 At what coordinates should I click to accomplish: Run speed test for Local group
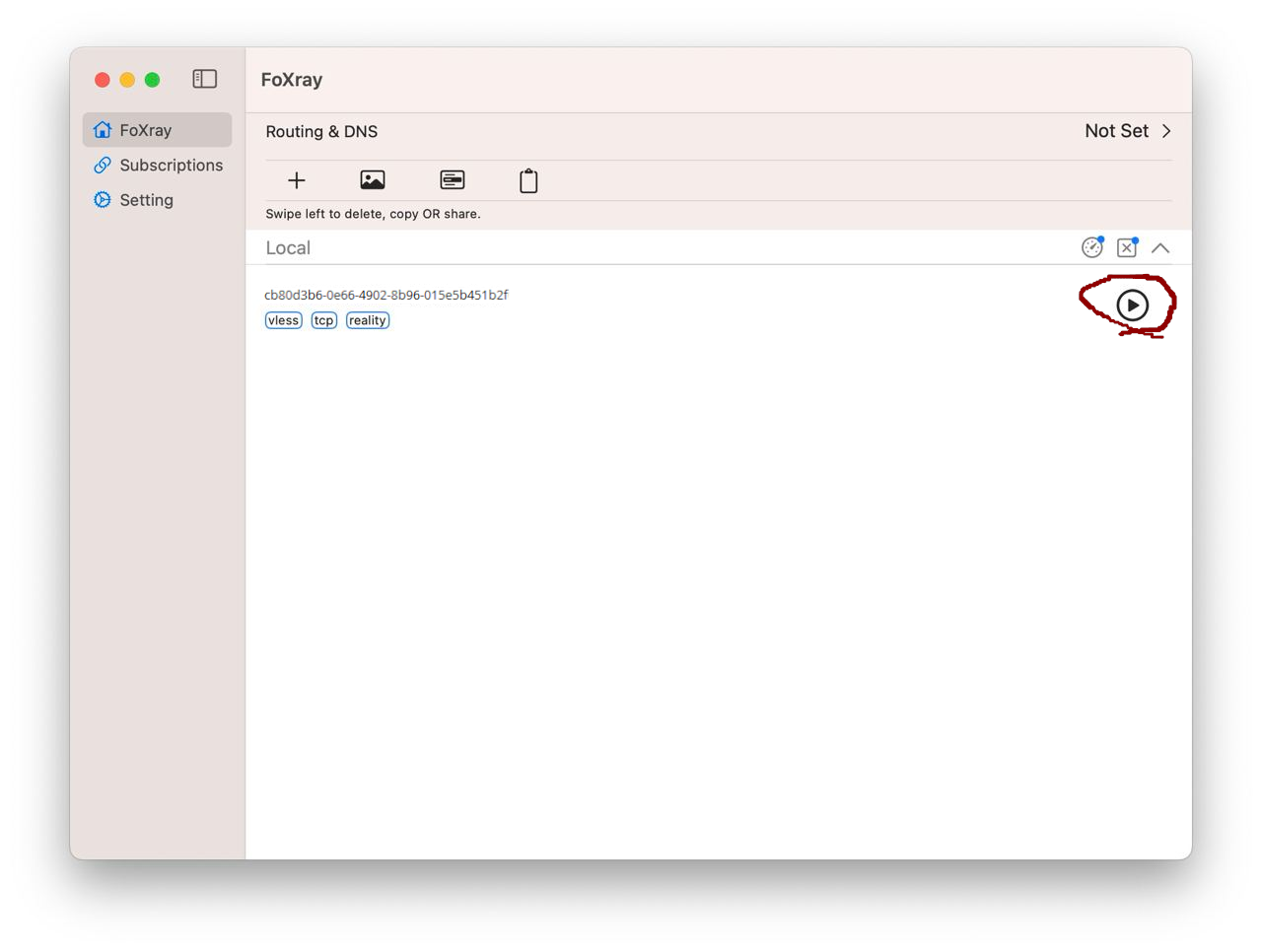[1092, 247]
